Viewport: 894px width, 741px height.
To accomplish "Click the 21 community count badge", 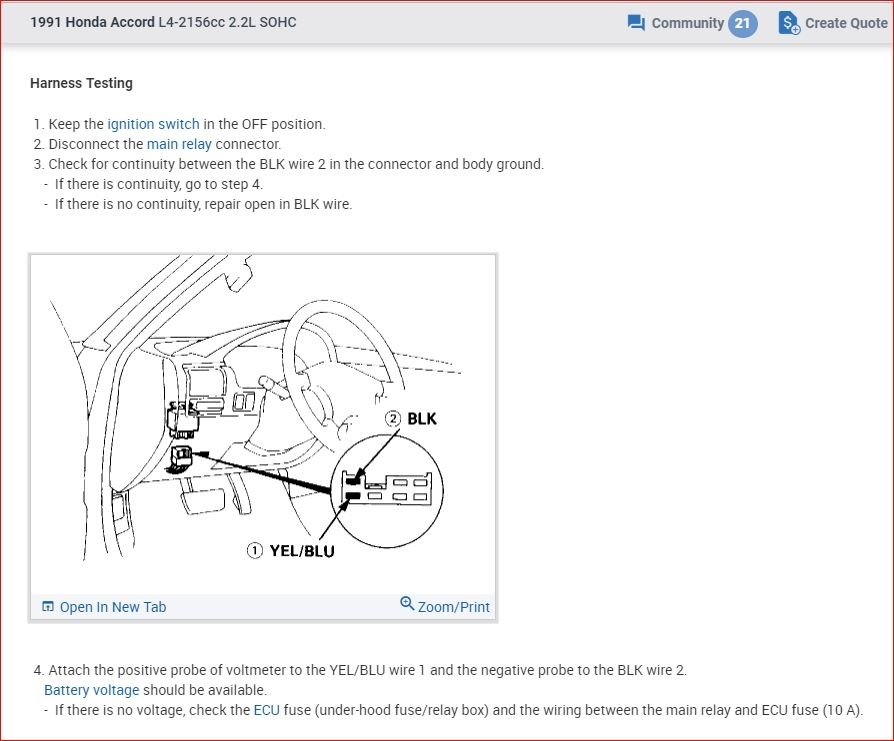I will click(742, 23).
